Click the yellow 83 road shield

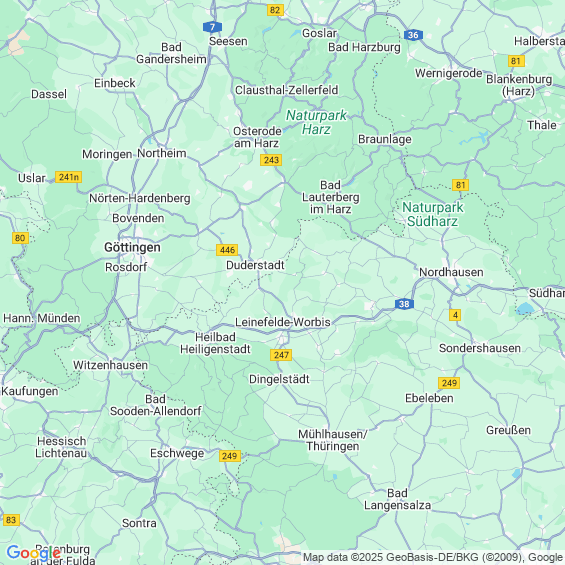[11, 520]
